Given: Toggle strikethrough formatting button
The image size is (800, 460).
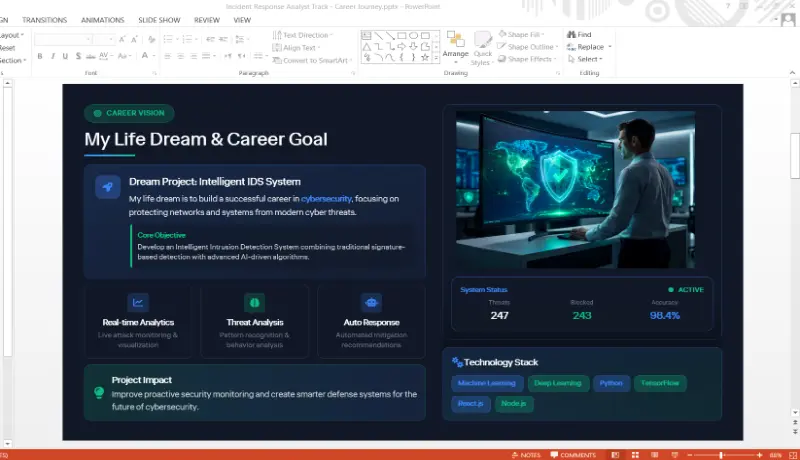Looking at the screenshot, I should (91, 56).
